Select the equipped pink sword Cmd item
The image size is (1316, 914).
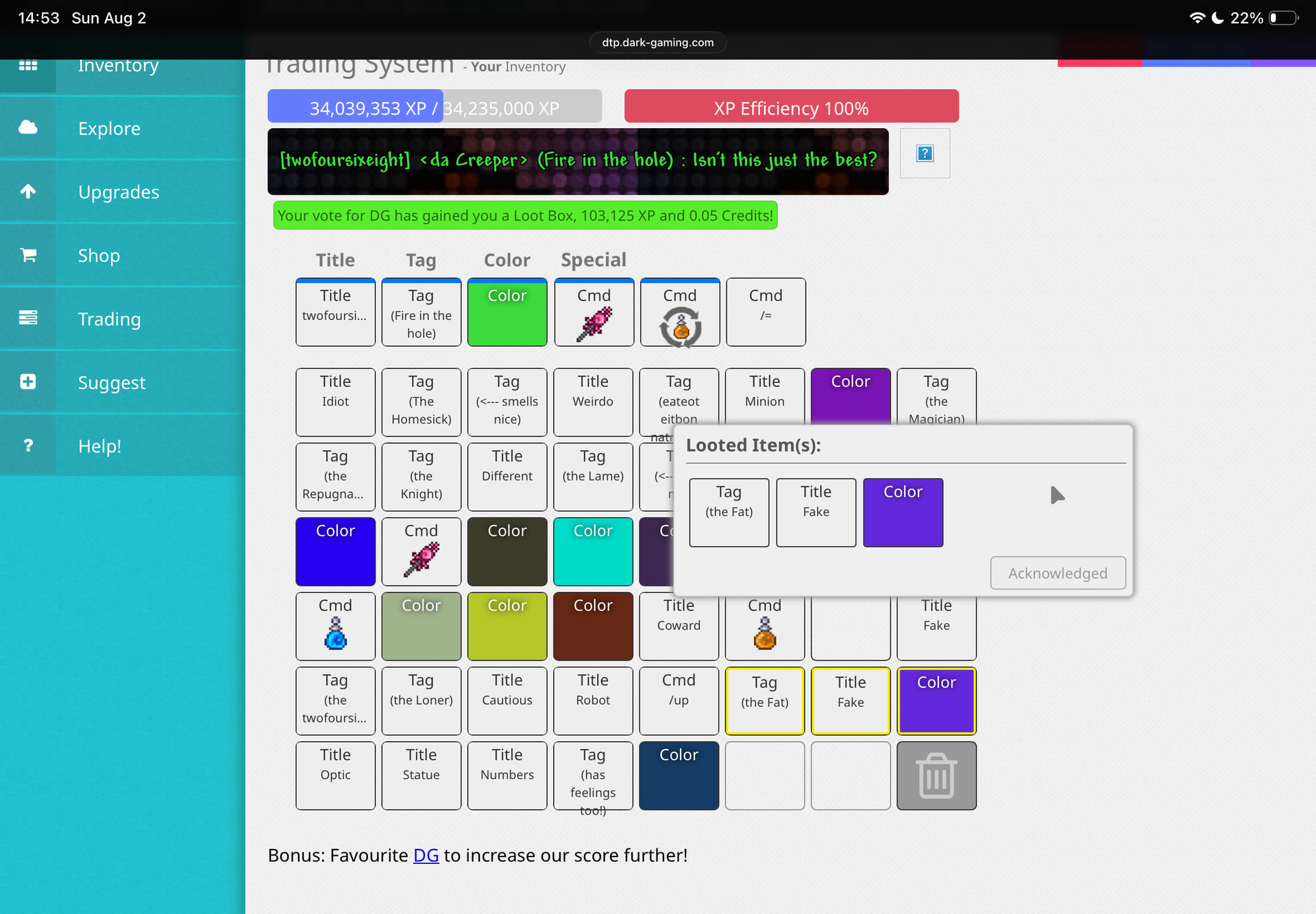coord(594,312)
